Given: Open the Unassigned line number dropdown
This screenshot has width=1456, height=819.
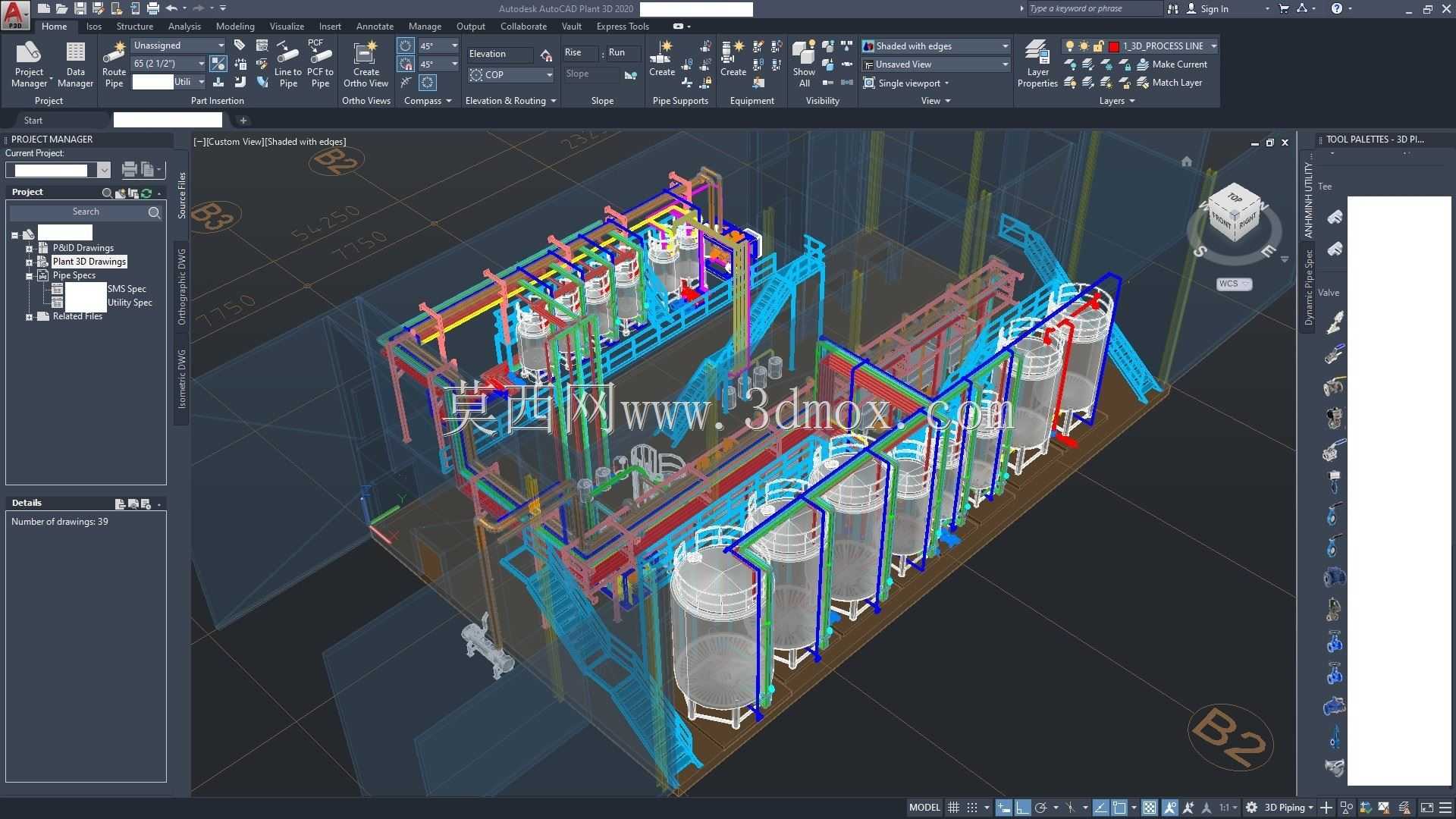Looking at the screenshot, I should [x=179, y=45].
